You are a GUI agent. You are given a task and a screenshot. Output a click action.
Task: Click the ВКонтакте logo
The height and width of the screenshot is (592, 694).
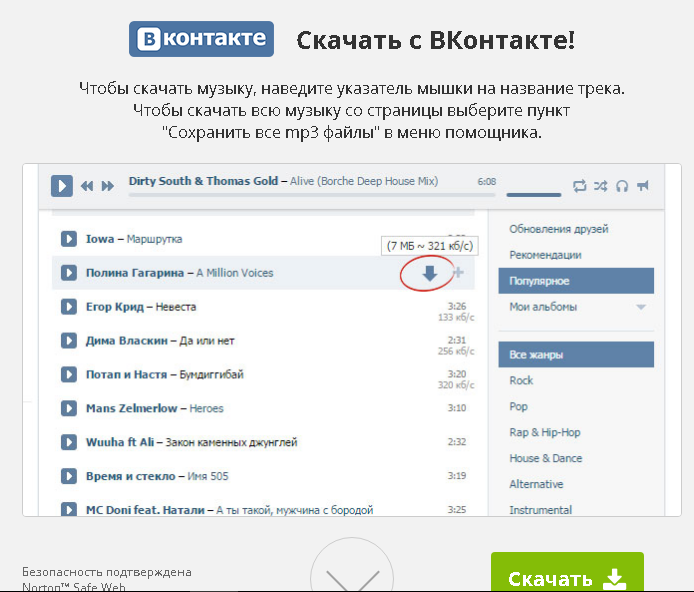coord(201,39)
